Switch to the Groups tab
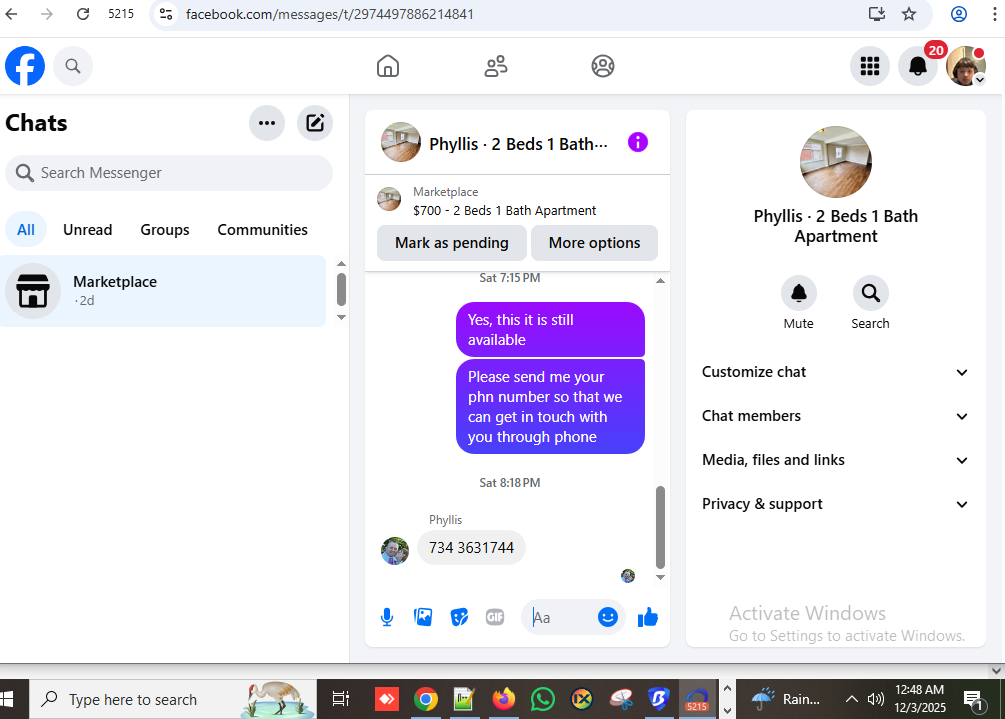 coord(165,229)
